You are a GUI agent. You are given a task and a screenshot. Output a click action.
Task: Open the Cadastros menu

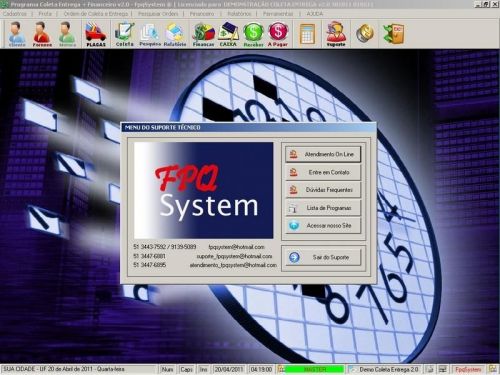(15, 14)
